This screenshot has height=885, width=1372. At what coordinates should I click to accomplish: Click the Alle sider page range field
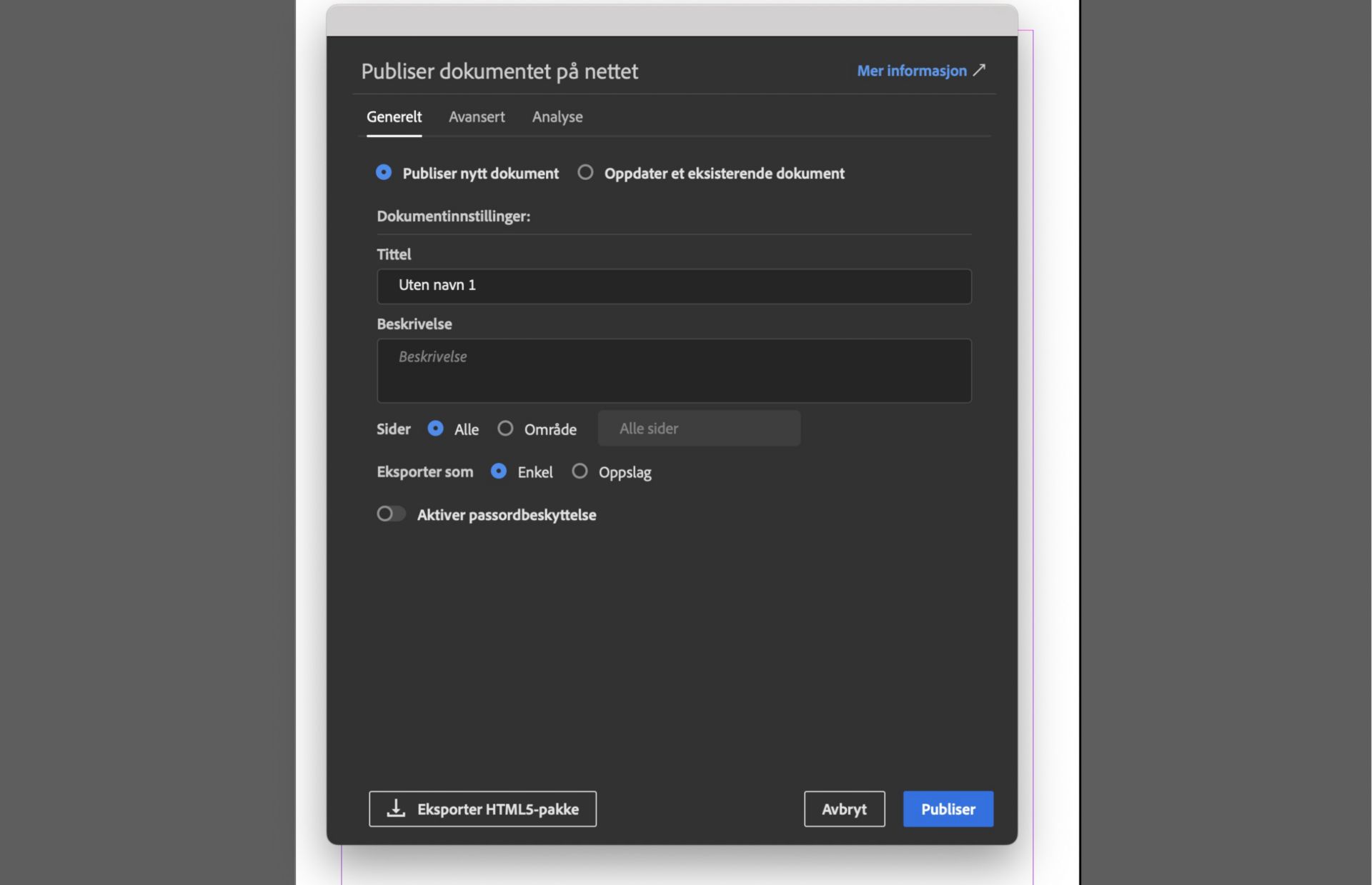pyautogui.click(x=698, y=428)
